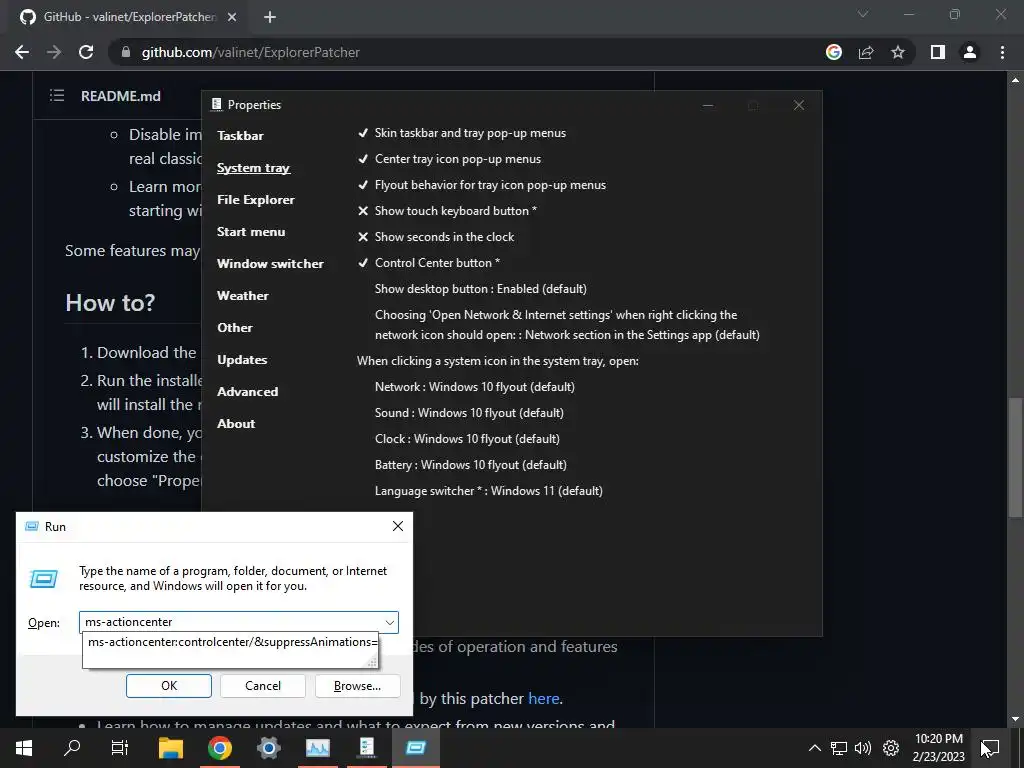The height and width of the screenshot is (768, 1024).
Task: Open README.md table of contents icon
Action: (x=57, y=96)
